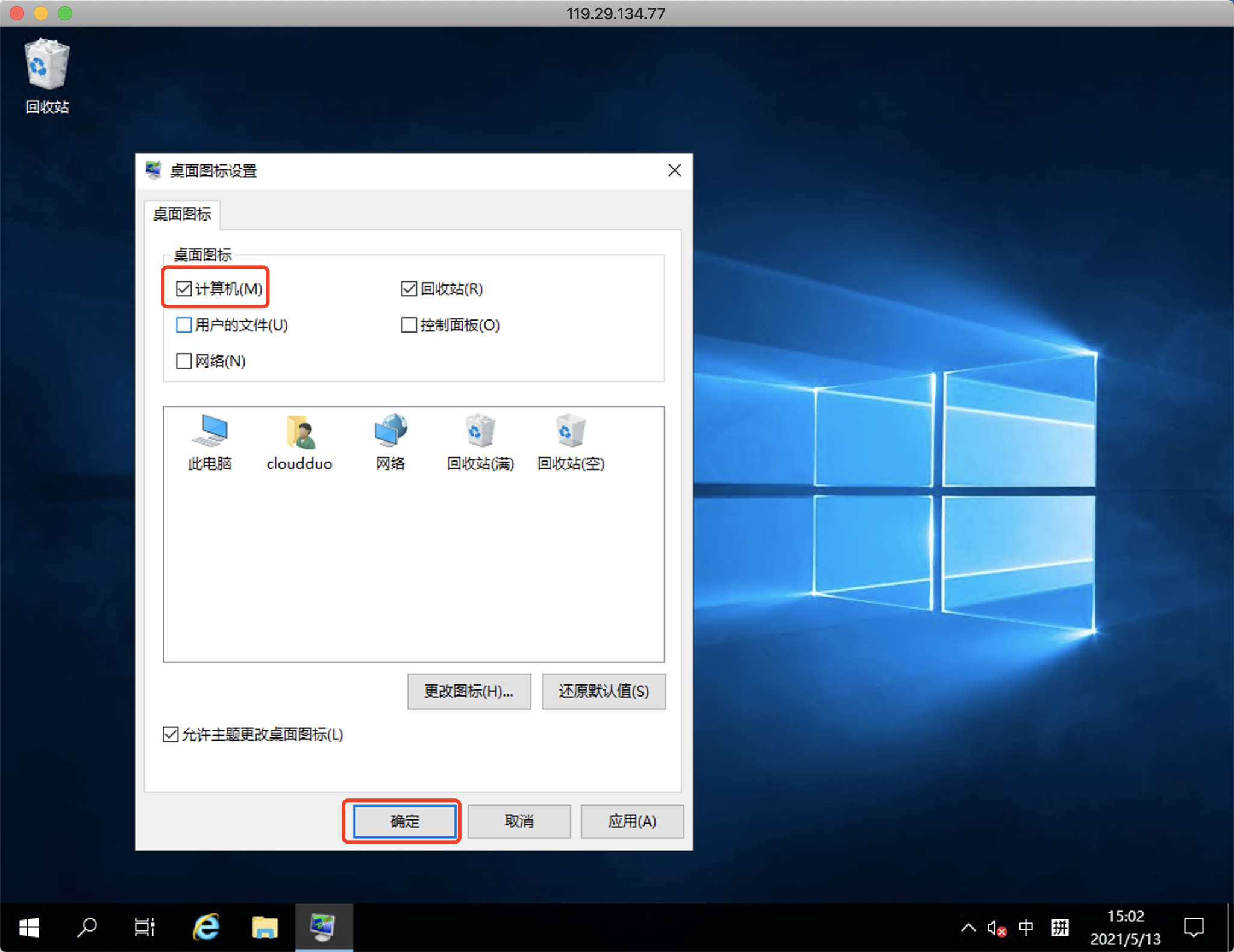Select the 桌面图标 tab
The width and height of the screenshot is (1234, 952).
pyautogui.click(x=182, y=215)
